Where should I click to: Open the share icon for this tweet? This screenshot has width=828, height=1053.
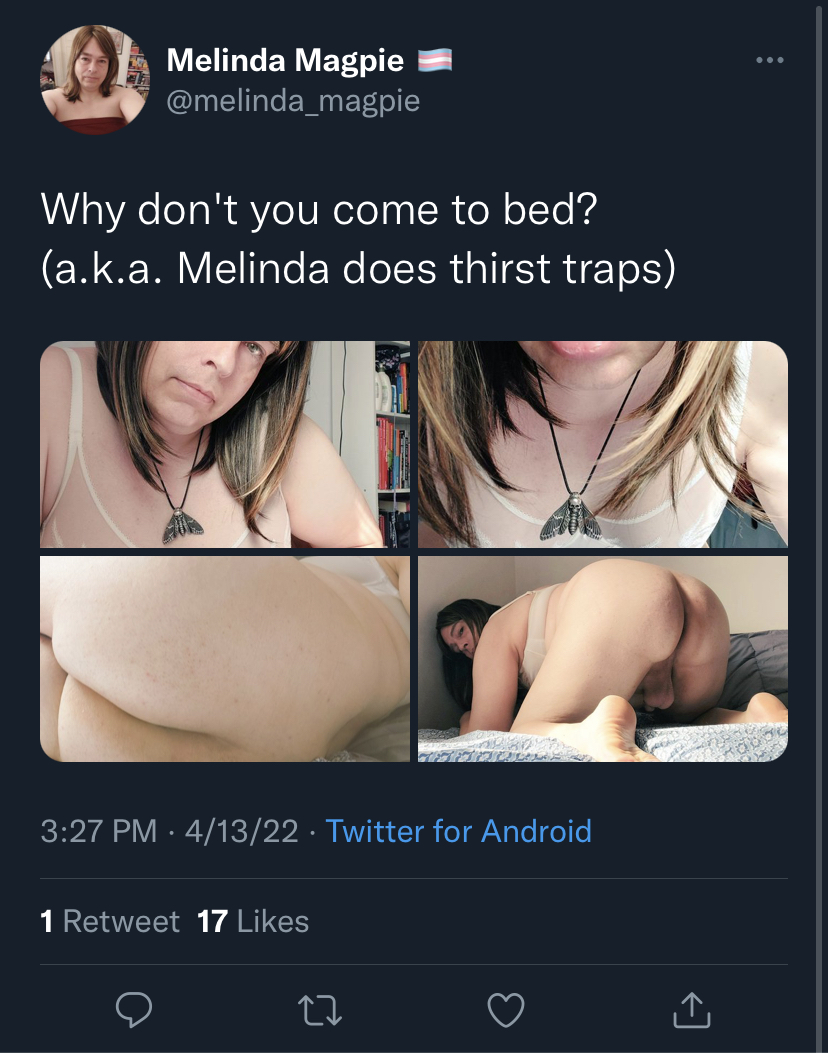tap(692, 1009)
